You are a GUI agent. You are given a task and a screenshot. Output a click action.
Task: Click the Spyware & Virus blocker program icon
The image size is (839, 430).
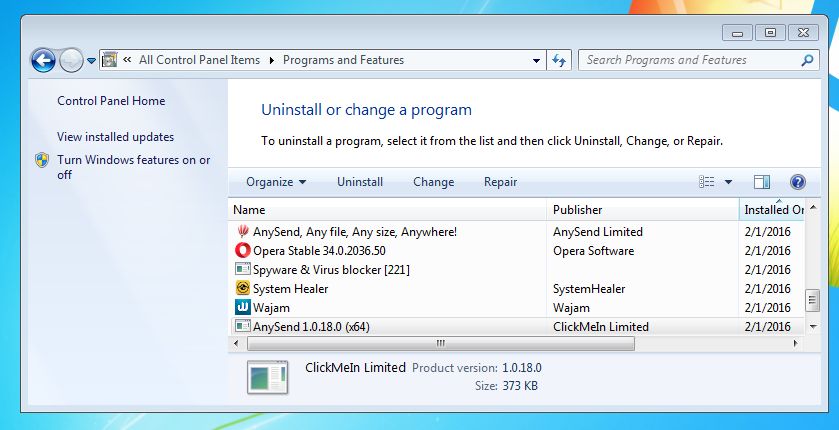tap(242, 268)
